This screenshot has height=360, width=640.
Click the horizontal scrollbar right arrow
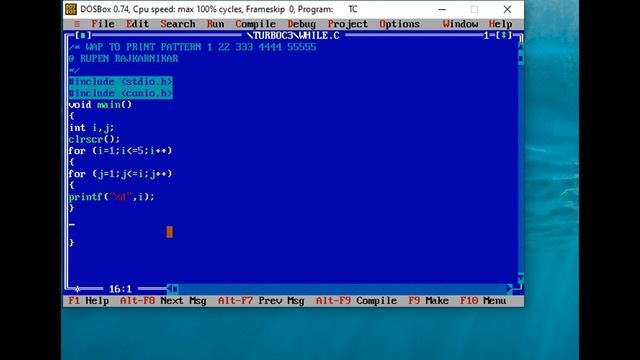[x=509, y=289]
